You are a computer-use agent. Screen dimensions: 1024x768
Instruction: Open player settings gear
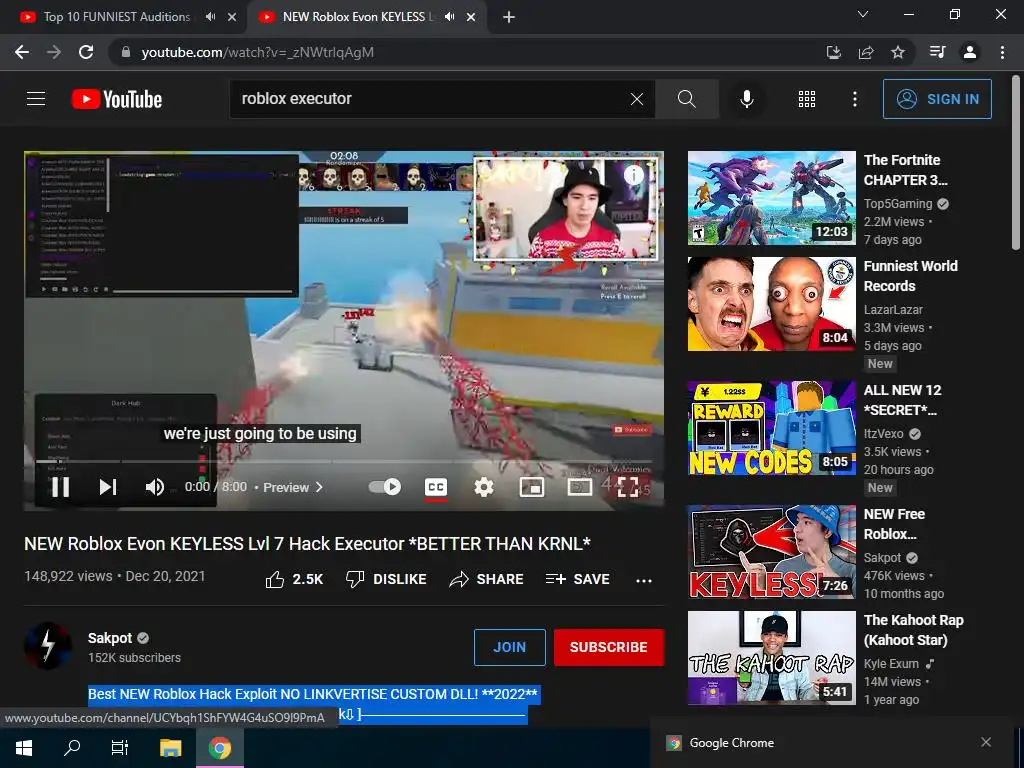click(x=484, y=487)
